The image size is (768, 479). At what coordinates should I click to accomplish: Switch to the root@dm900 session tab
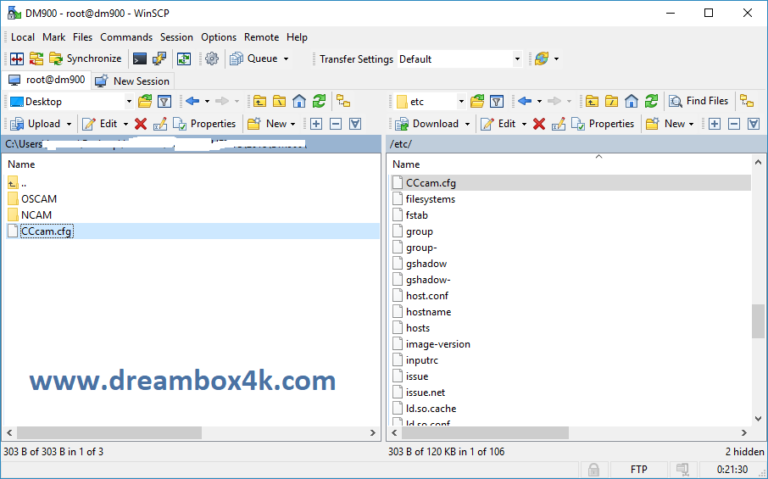tap(47, 80)
